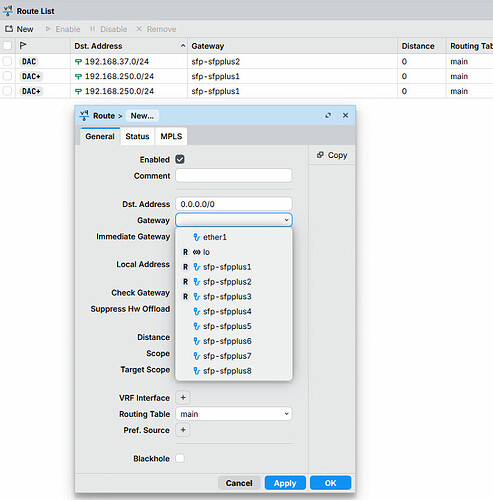This screenshot has width=493, height=500.
Task: Switch to the MPLS tab
Action: click(x=171, y=136)
